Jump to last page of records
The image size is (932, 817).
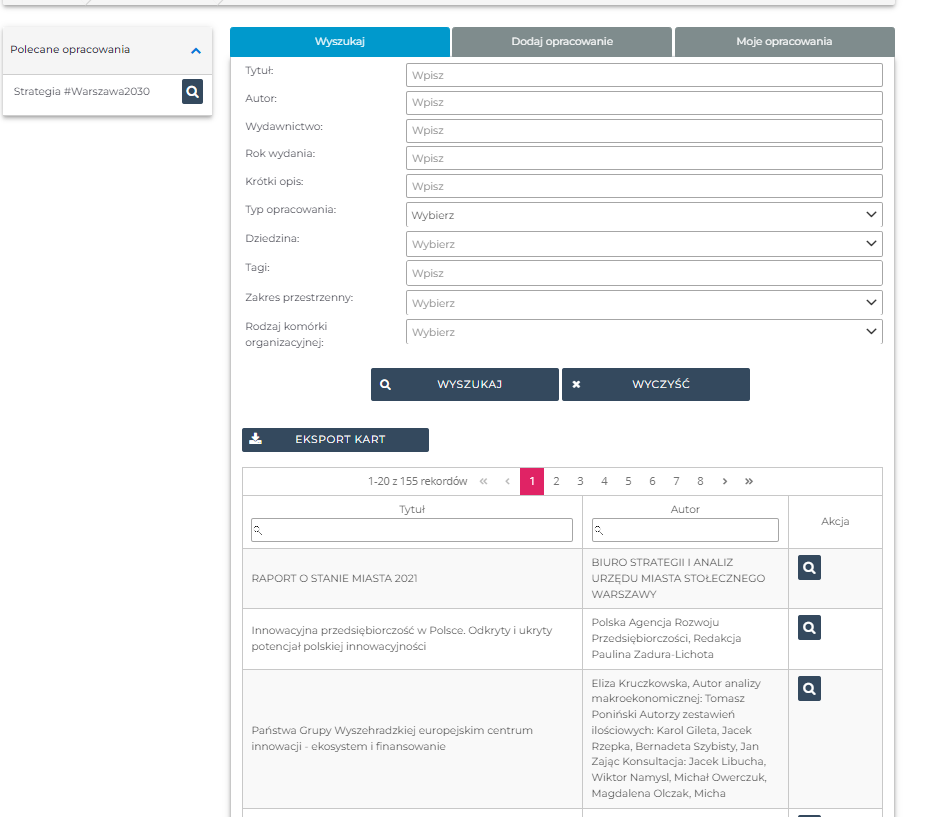[749, 481]
